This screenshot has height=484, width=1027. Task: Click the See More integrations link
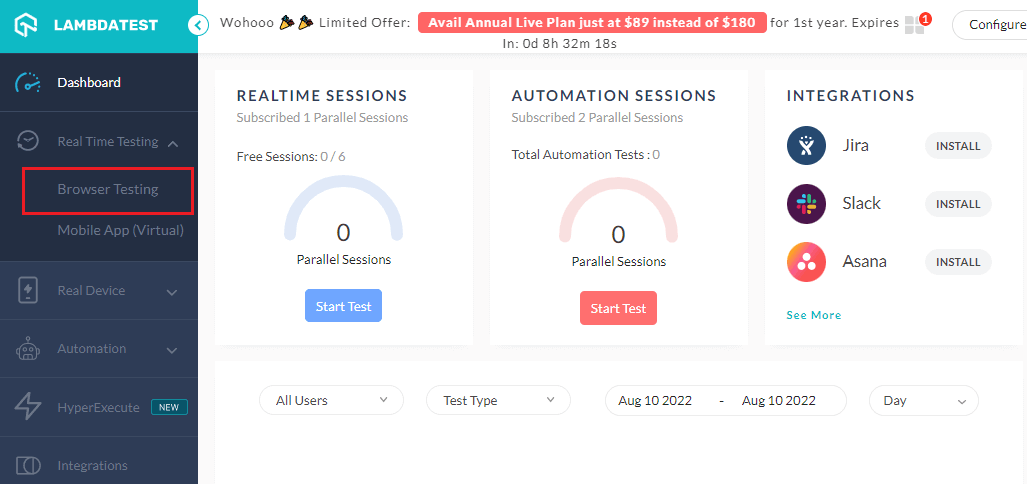pos(813,315)
